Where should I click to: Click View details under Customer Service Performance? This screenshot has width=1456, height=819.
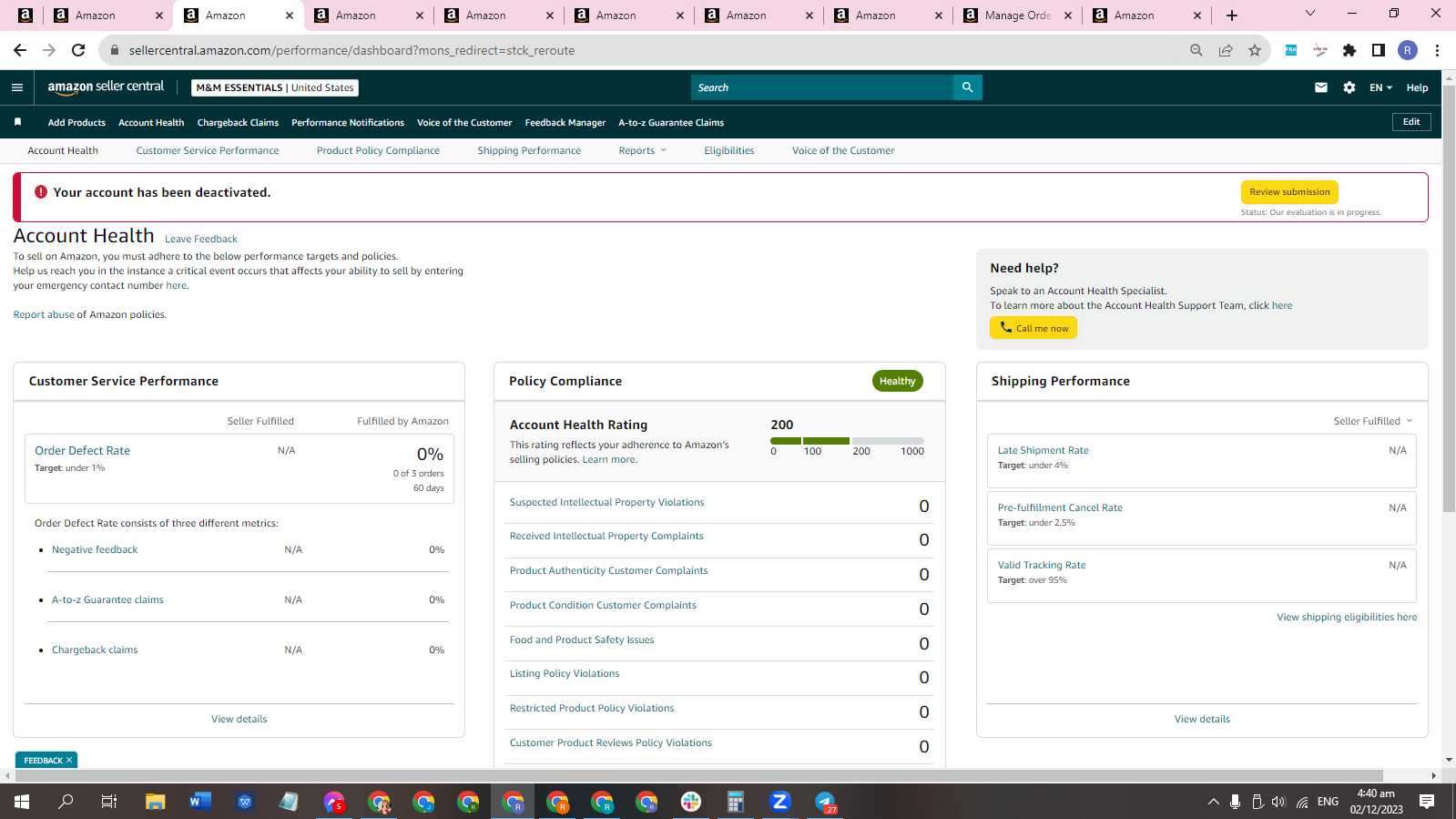pyautogui.click(x=239, y=719)
